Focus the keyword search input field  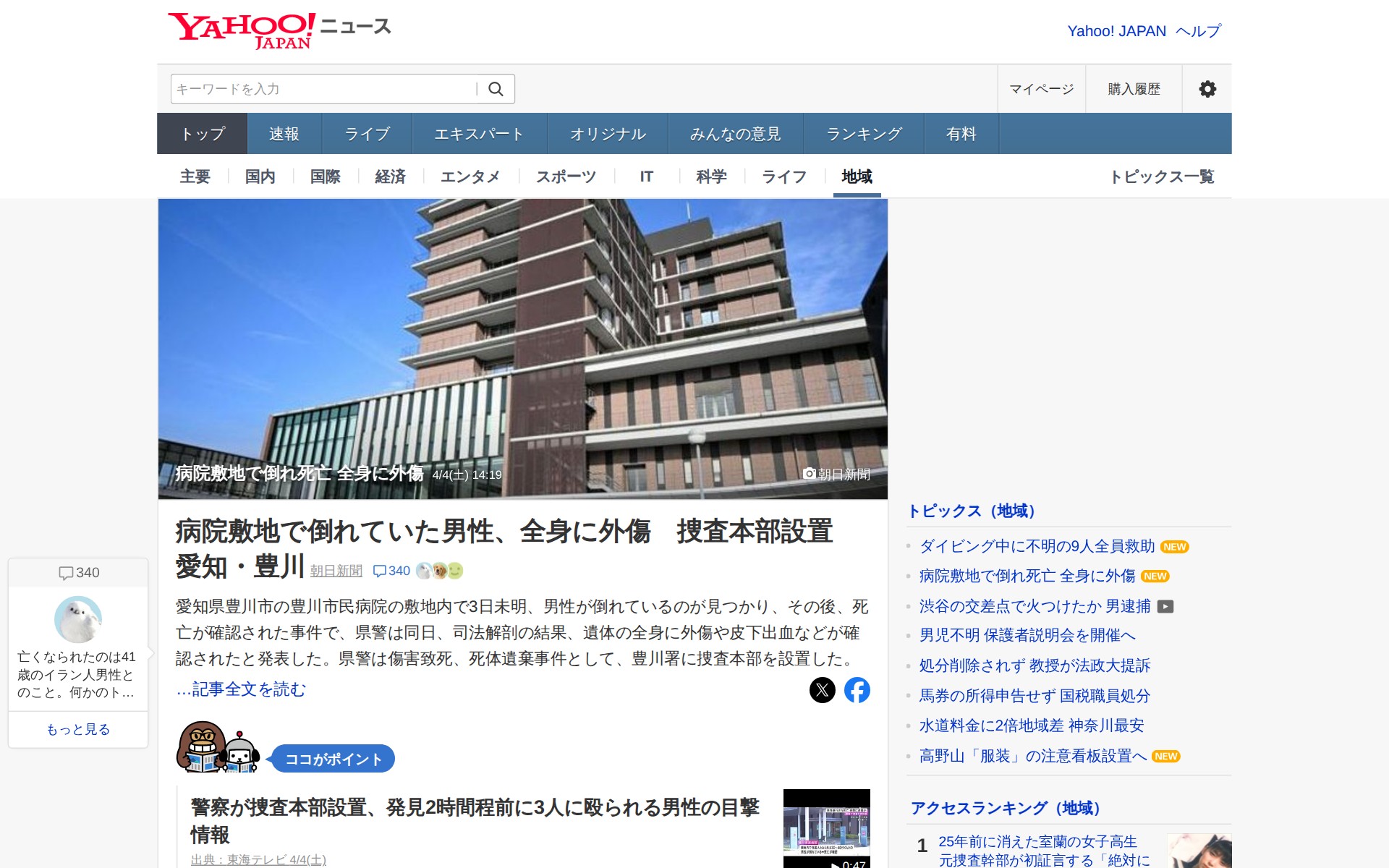click(x=323, y=89)
